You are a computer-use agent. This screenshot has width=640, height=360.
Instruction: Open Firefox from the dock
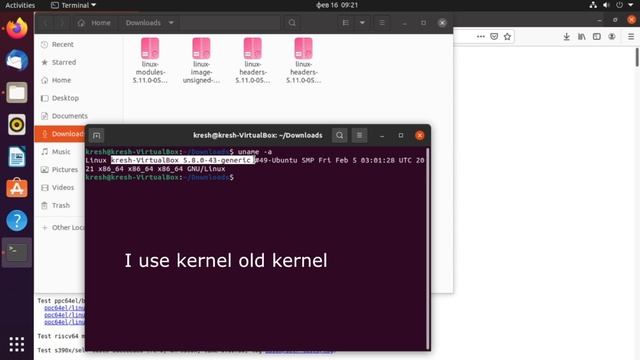[x=17, y=29]
